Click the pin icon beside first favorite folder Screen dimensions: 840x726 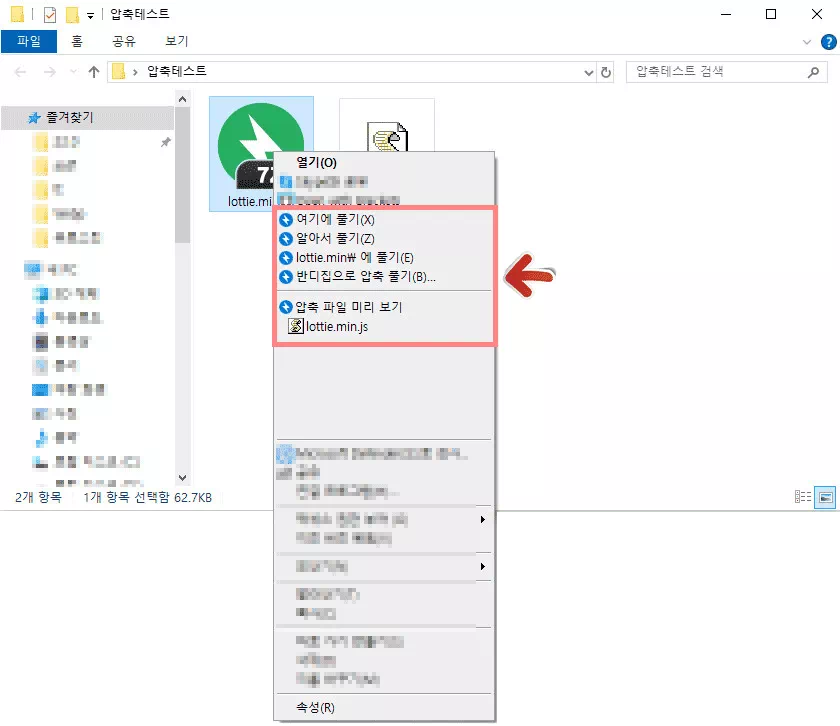pos(166,142)
